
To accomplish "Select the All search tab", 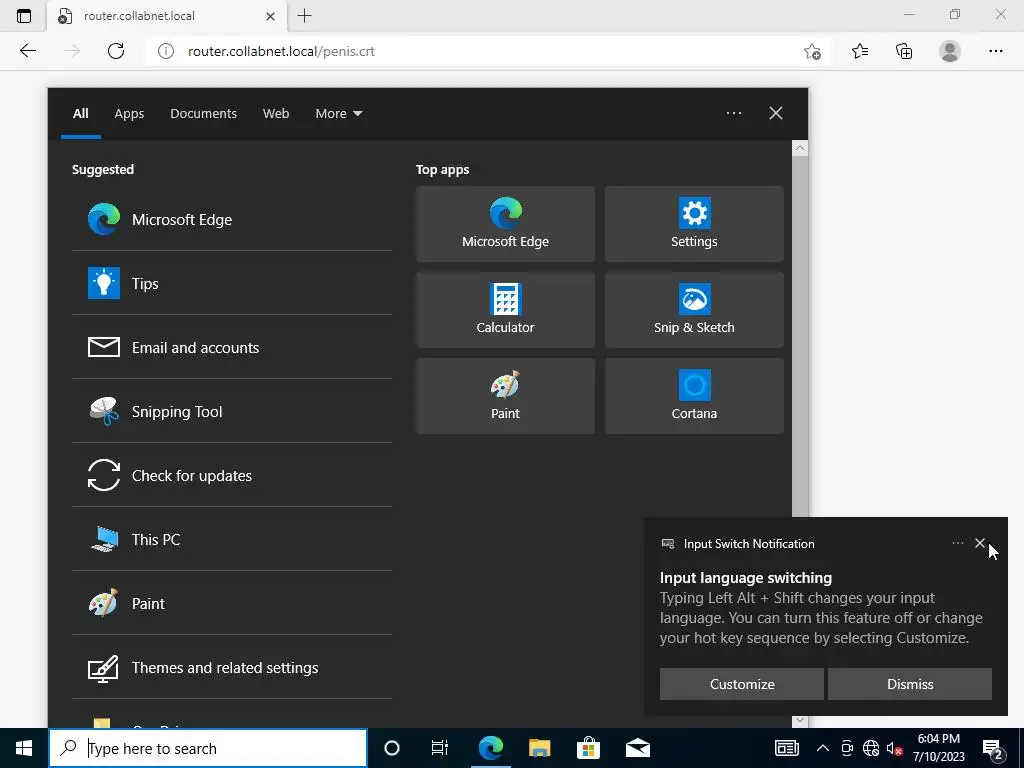I will coord(80,114).
